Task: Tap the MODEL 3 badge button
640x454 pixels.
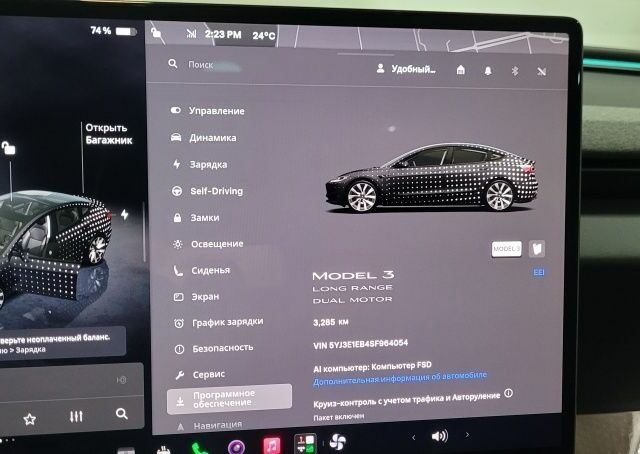Action: (x=506, y=249)
